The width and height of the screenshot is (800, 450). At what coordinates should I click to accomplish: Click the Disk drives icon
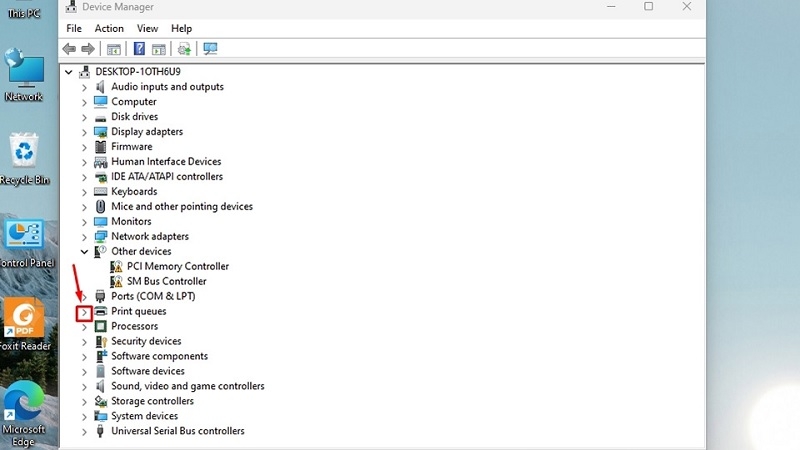coord(101,118)
